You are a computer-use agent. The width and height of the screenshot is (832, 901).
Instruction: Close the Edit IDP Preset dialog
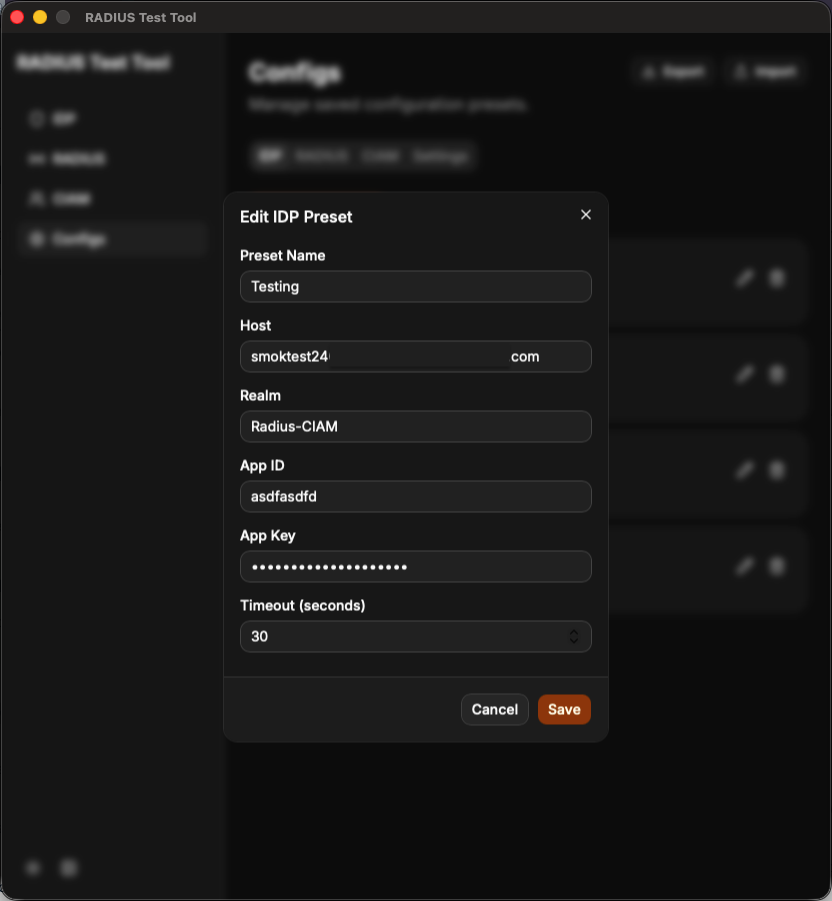tap(586, 214)
